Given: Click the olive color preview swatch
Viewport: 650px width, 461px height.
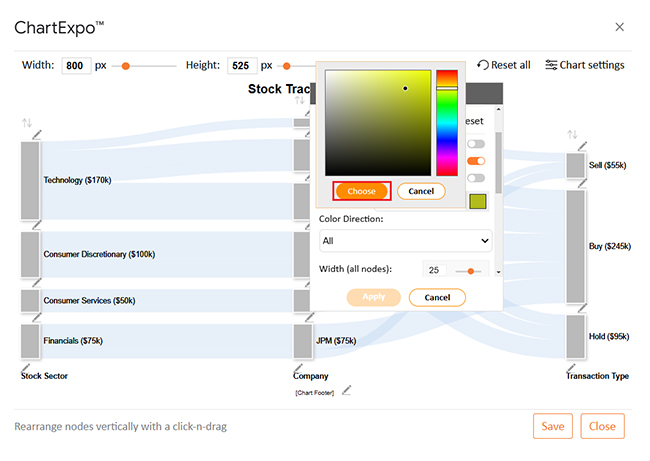Looking at the screenshot, I should (x=478, y=201).
